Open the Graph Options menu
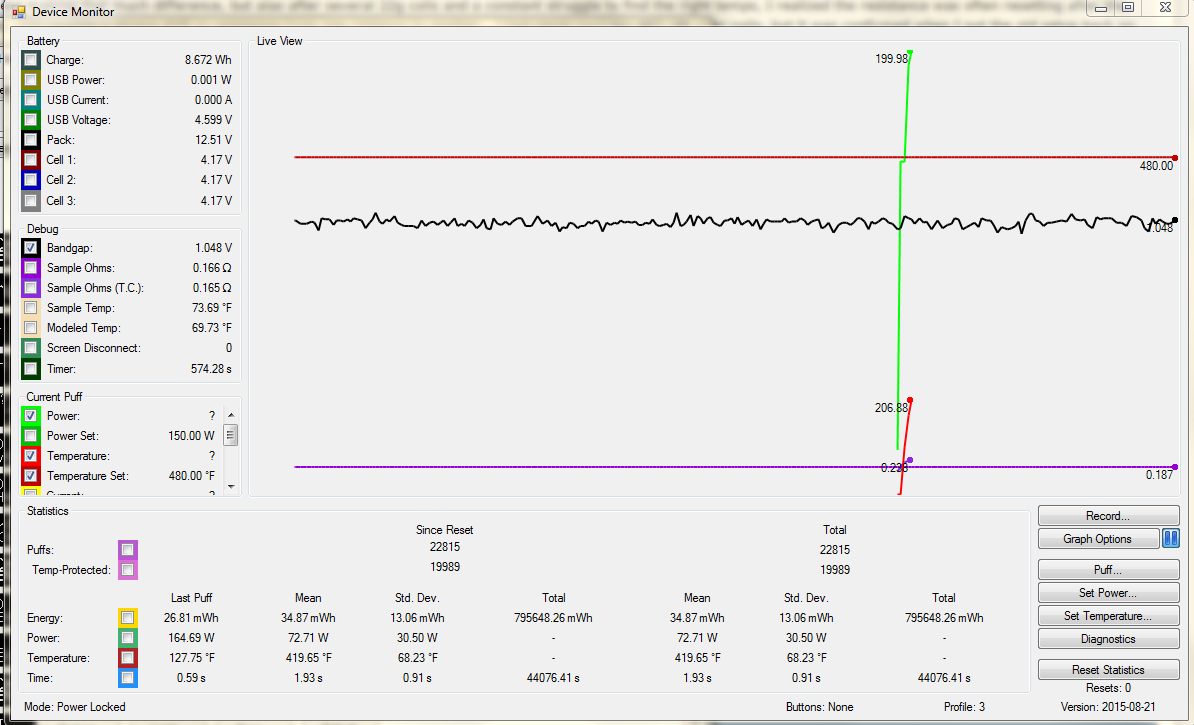The image size is (1194, 725). 1097,539
